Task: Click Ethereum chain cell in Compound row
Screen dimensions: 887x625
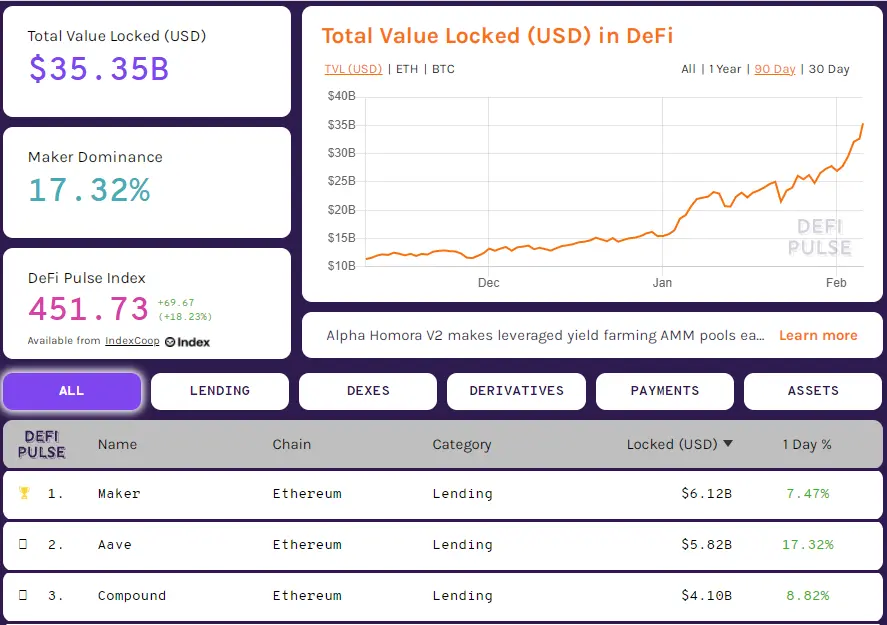Action: 307,596
